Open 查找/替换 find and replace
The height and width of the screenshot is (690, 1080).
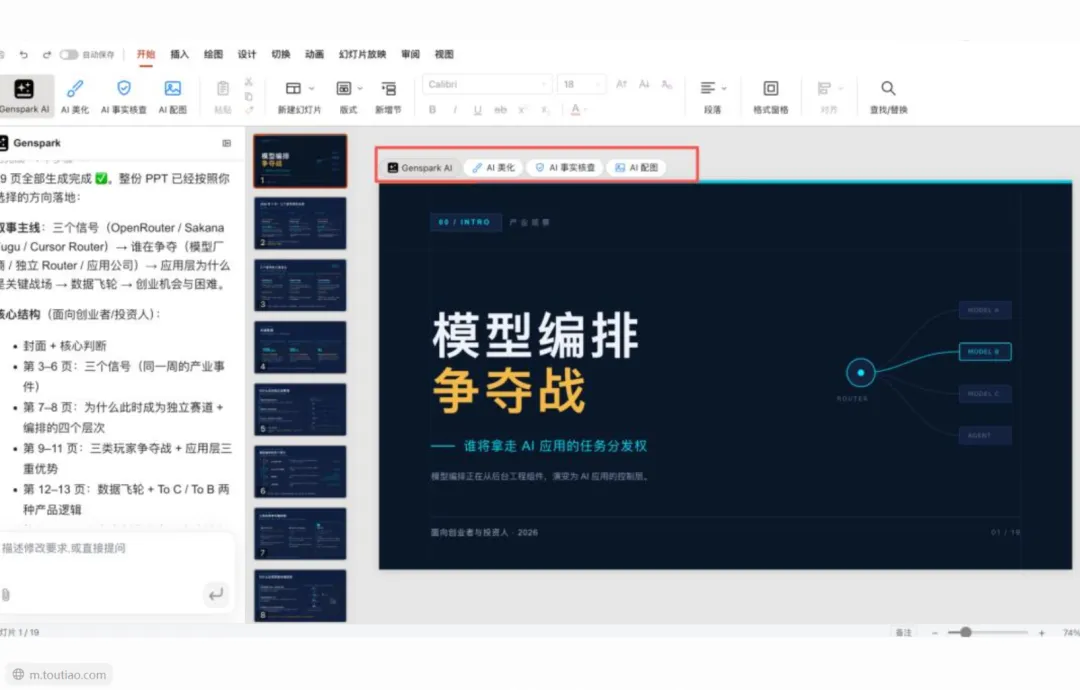[889, 96]
